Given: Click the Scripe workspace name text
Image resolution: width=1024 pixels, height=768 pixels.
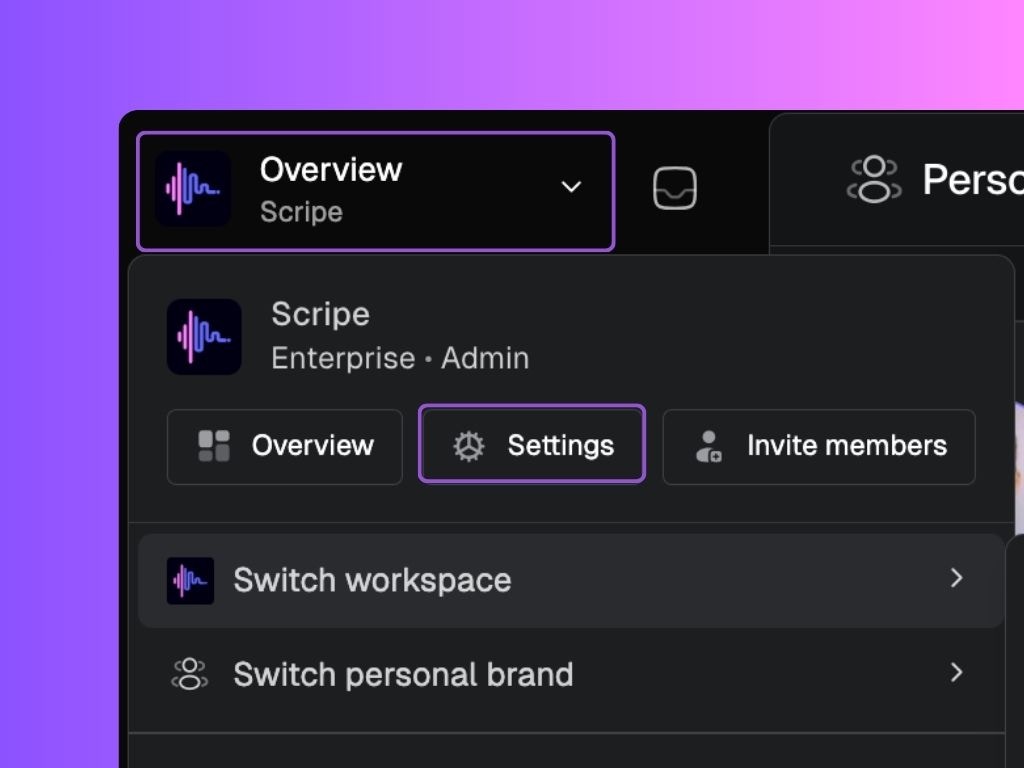Looking at the screenshot, I should click(321, 315).
